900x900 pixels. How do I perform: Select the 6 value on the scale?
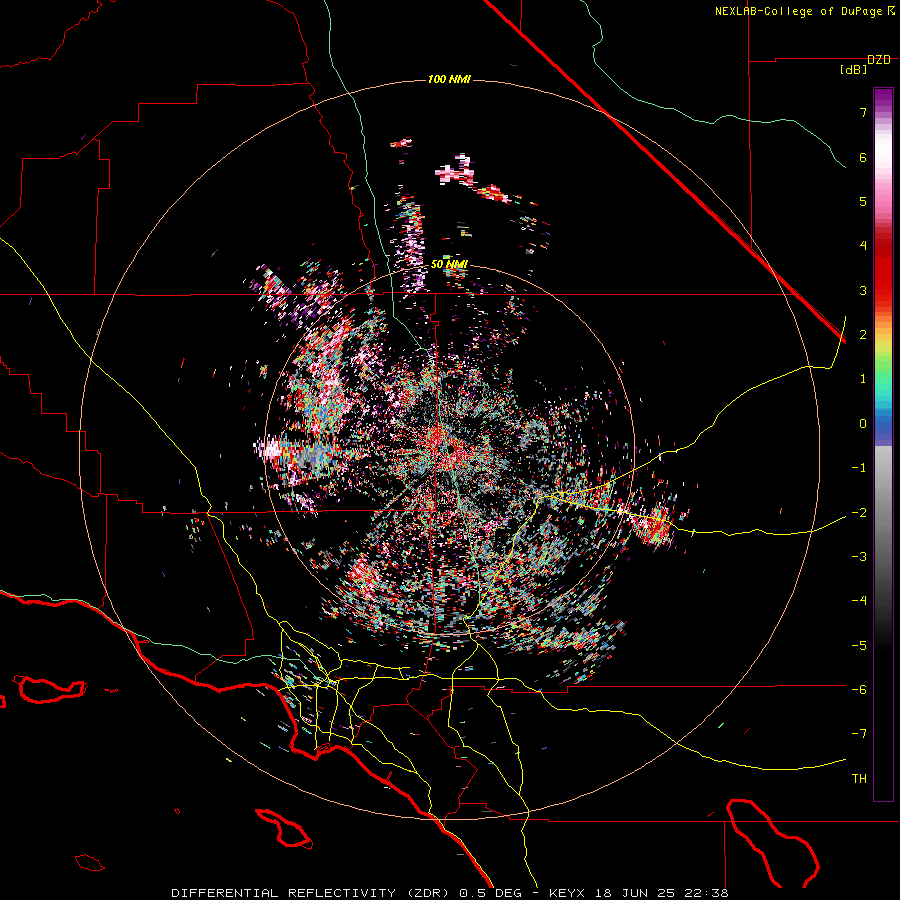[x=863, y=157]
